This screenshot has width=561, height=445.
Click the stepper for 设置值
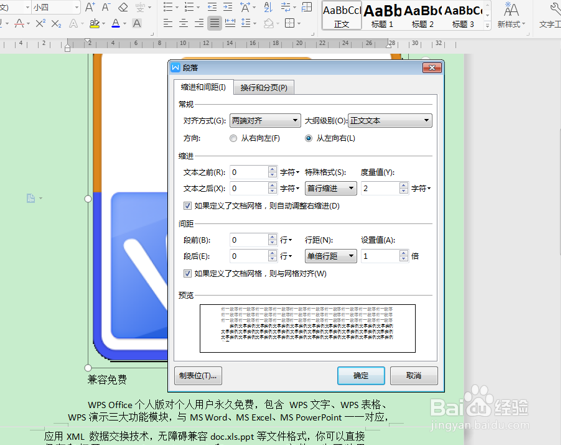pos(404,256)
